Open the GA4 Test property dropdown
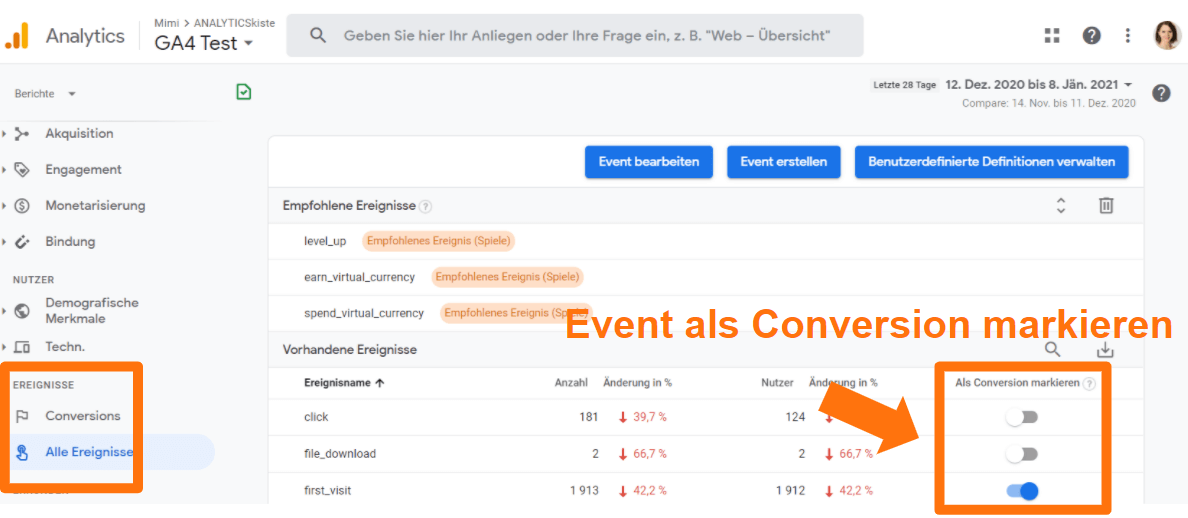 pos(204,43)
